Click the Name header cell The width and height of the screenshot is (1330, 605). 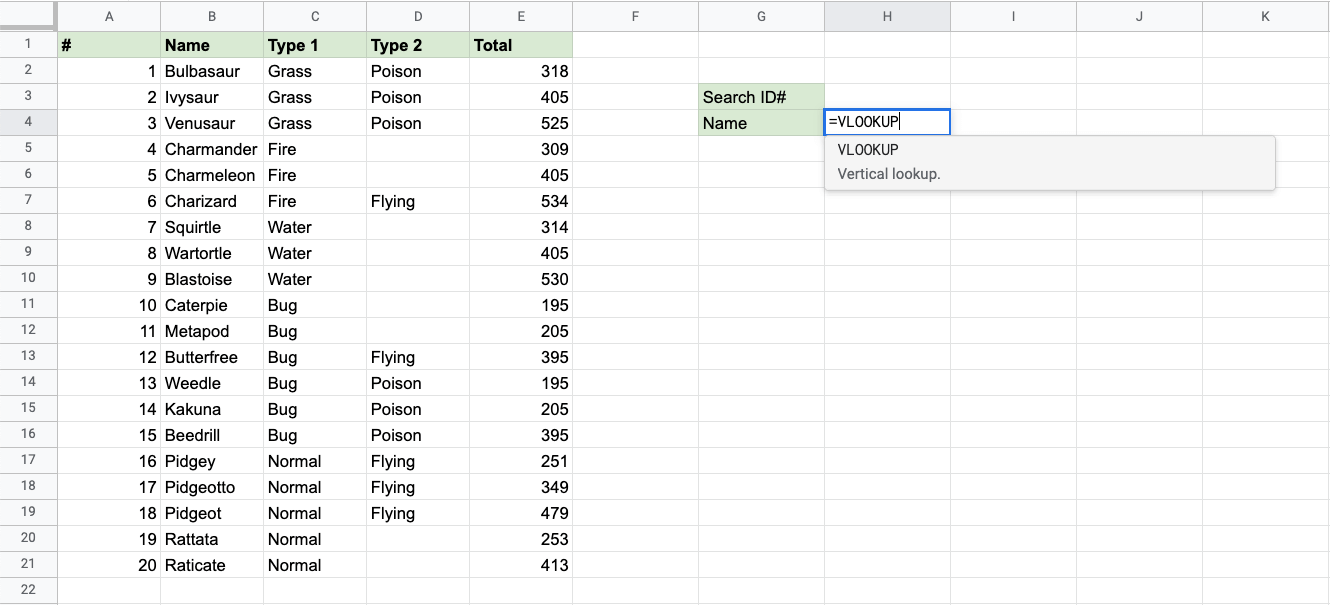click(211, 45)
